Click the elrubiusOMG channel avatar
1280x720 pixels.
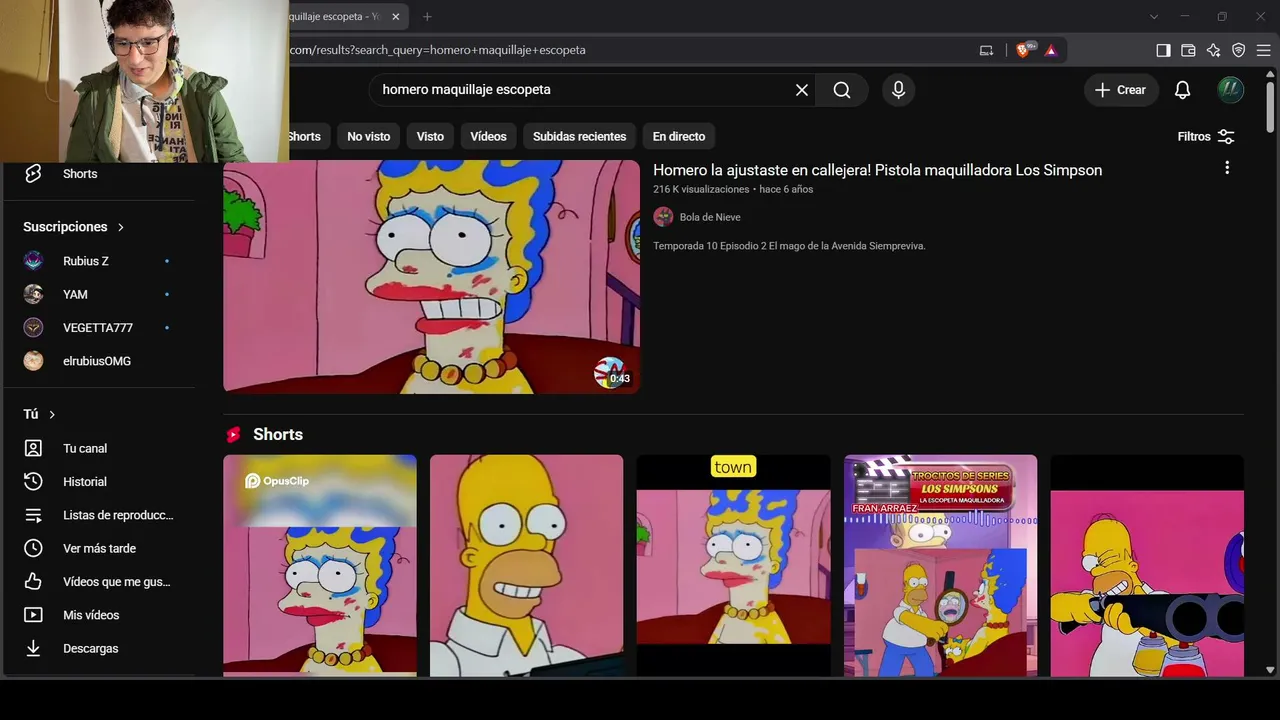point(34,361)
